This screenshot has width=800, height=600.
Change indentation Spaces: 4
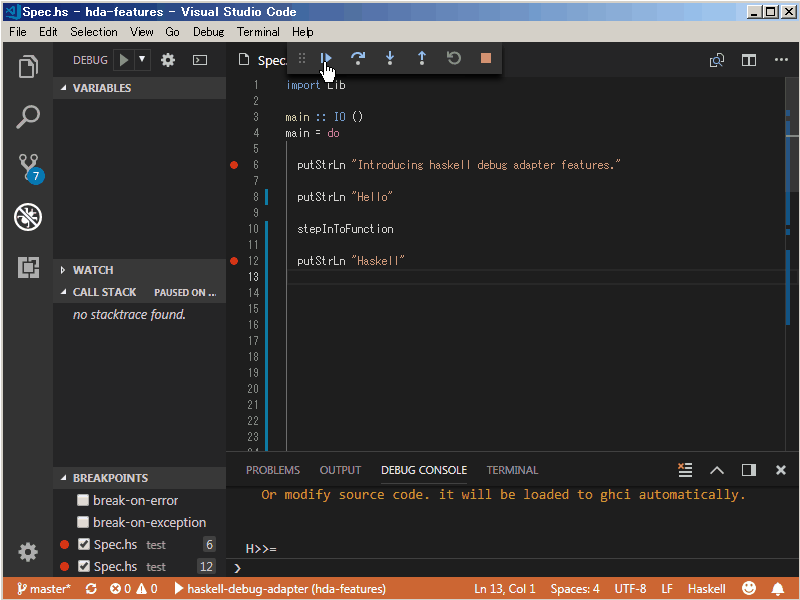[x=575, y=589]
